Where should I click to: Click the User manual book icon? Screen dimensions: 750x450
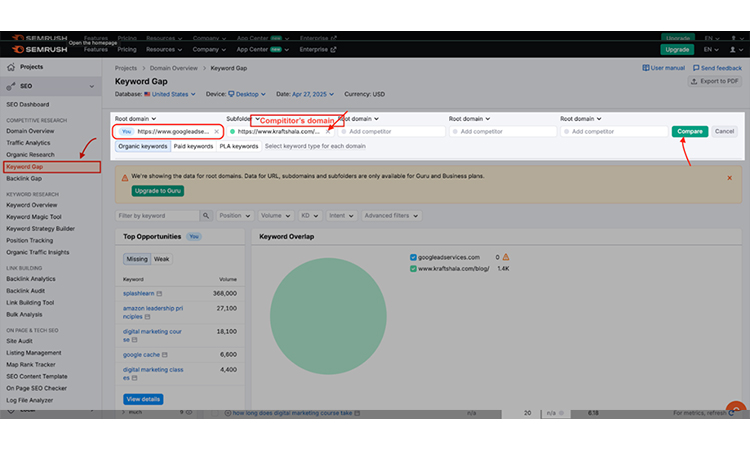[x=645, y=68]
